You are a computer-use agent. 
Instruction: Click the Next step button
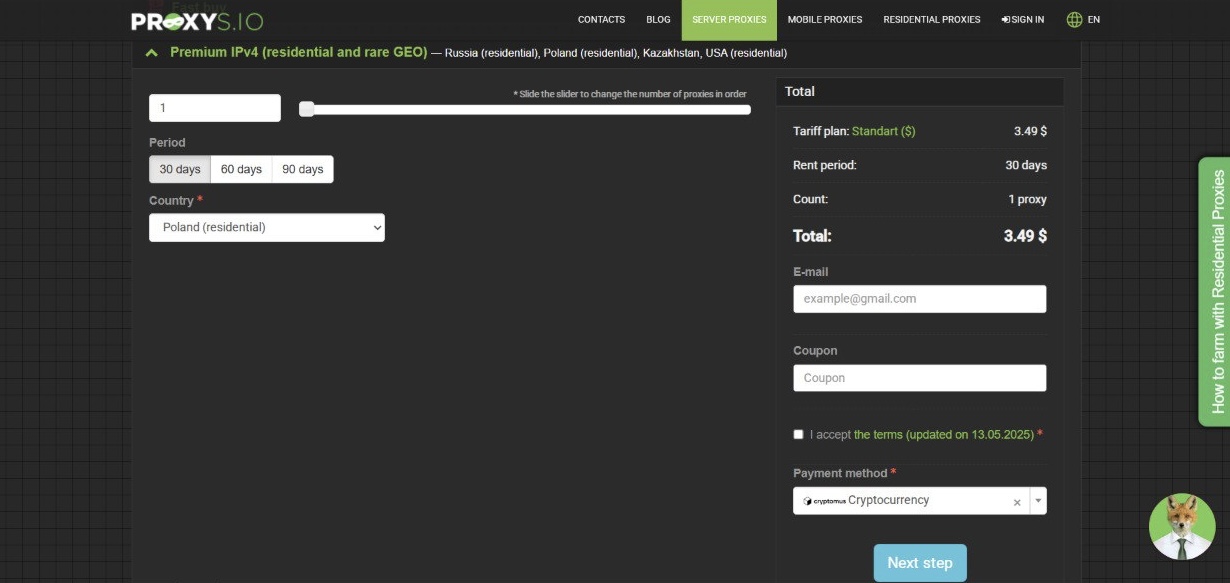tap(920, 563)
